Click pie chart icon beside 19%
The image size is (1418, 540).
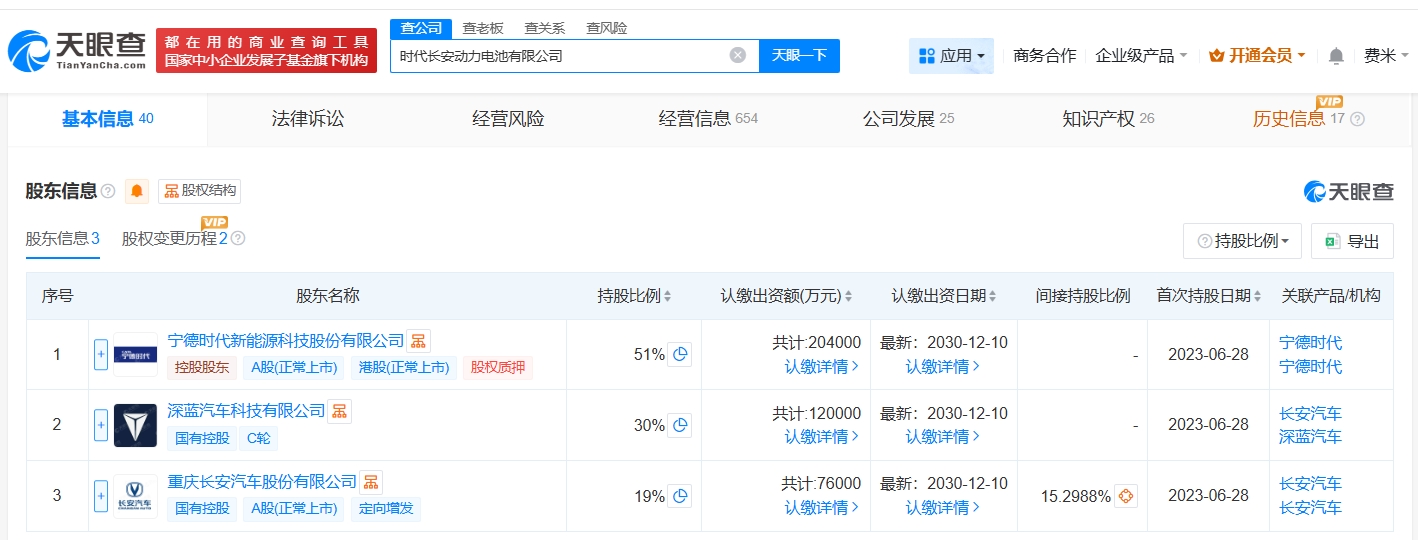coord(680,496)
